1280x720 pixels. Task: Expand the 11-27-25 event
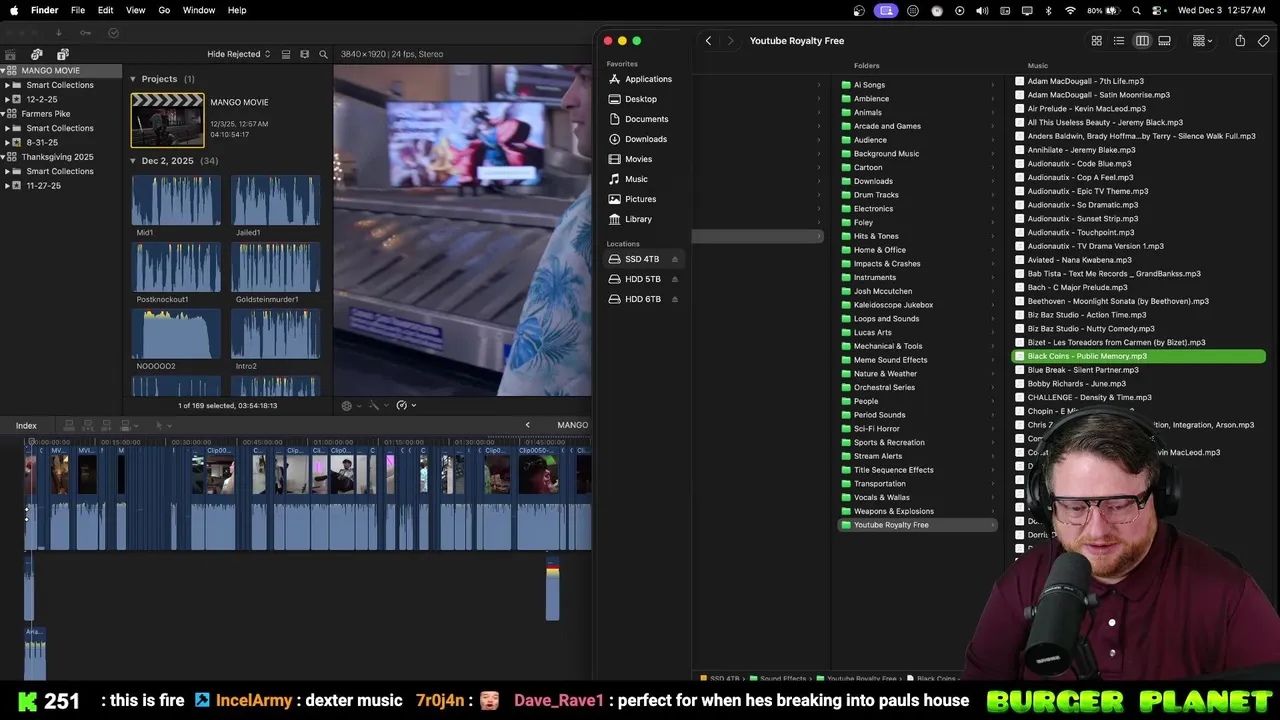click(x=7, y=186)
